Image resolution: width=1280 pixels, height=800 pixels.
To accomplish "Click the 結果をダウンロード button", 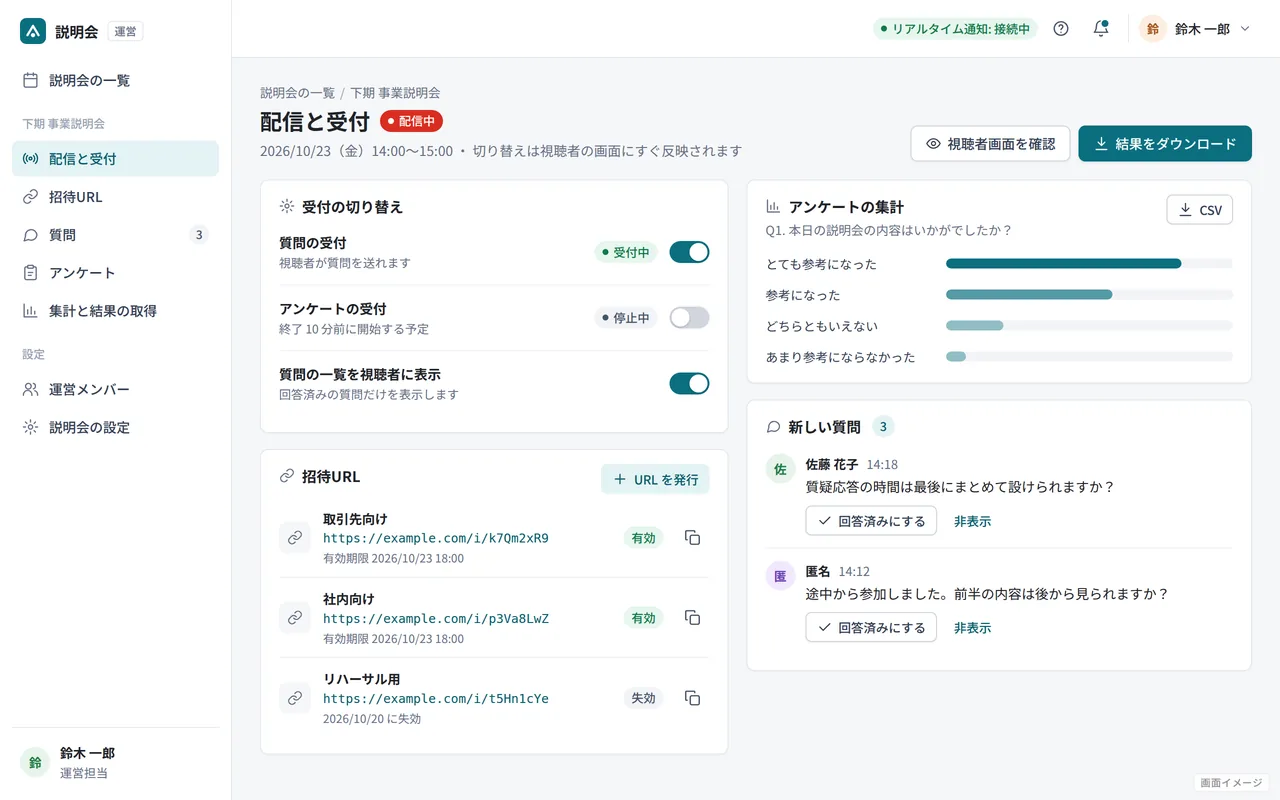I will (1165, 144).
